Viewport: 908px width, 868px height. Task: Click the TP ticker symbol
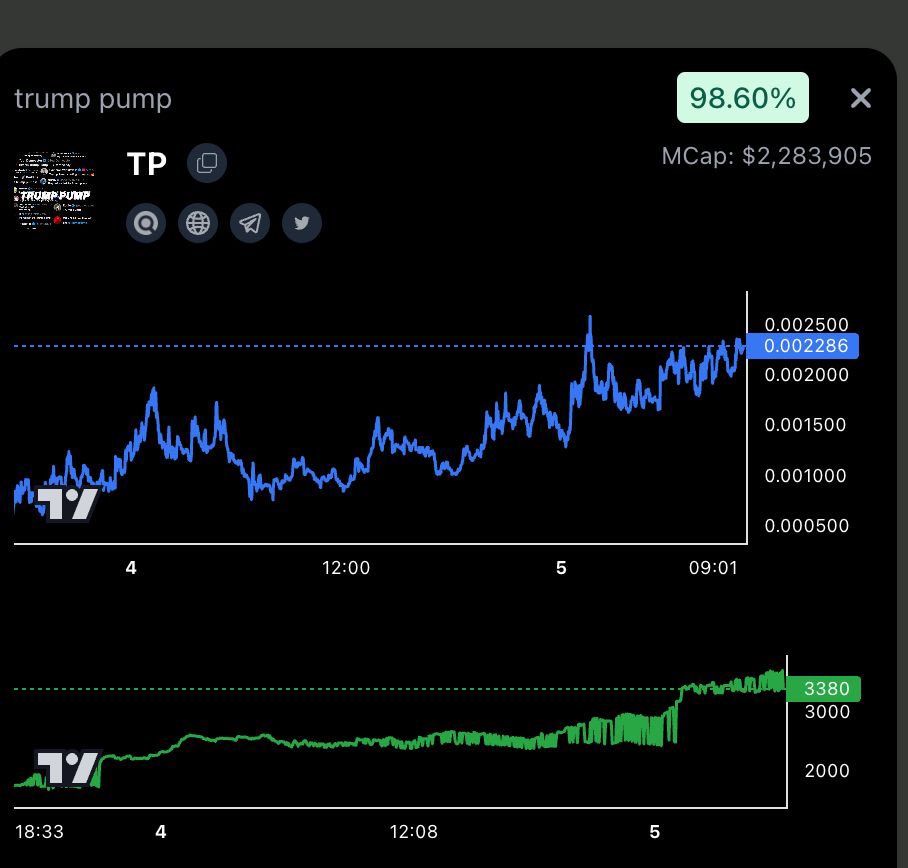[x=147, y=164]
